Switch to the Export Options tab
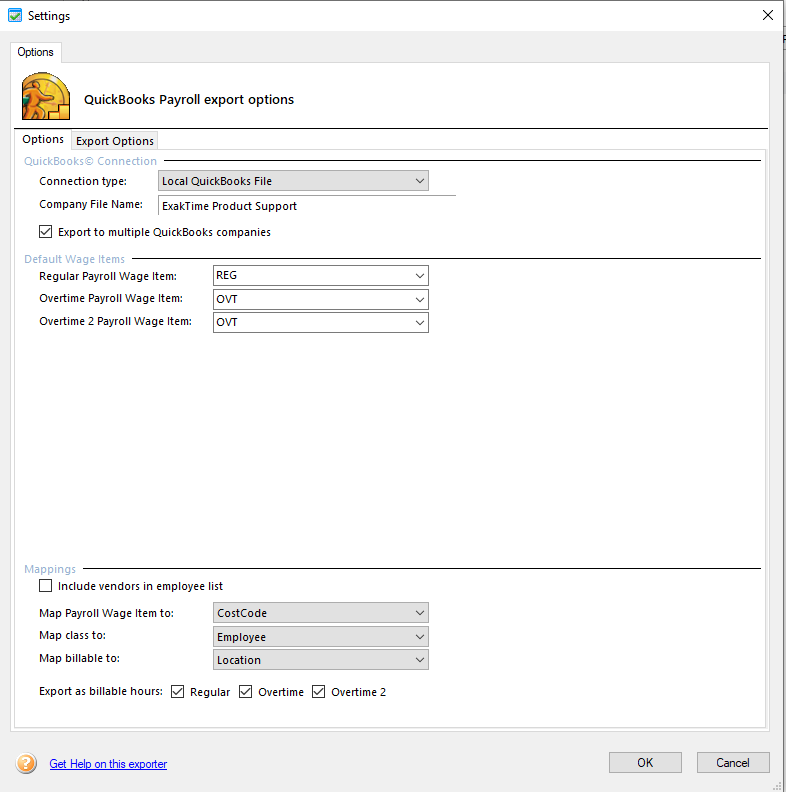 tap(115, 141)
